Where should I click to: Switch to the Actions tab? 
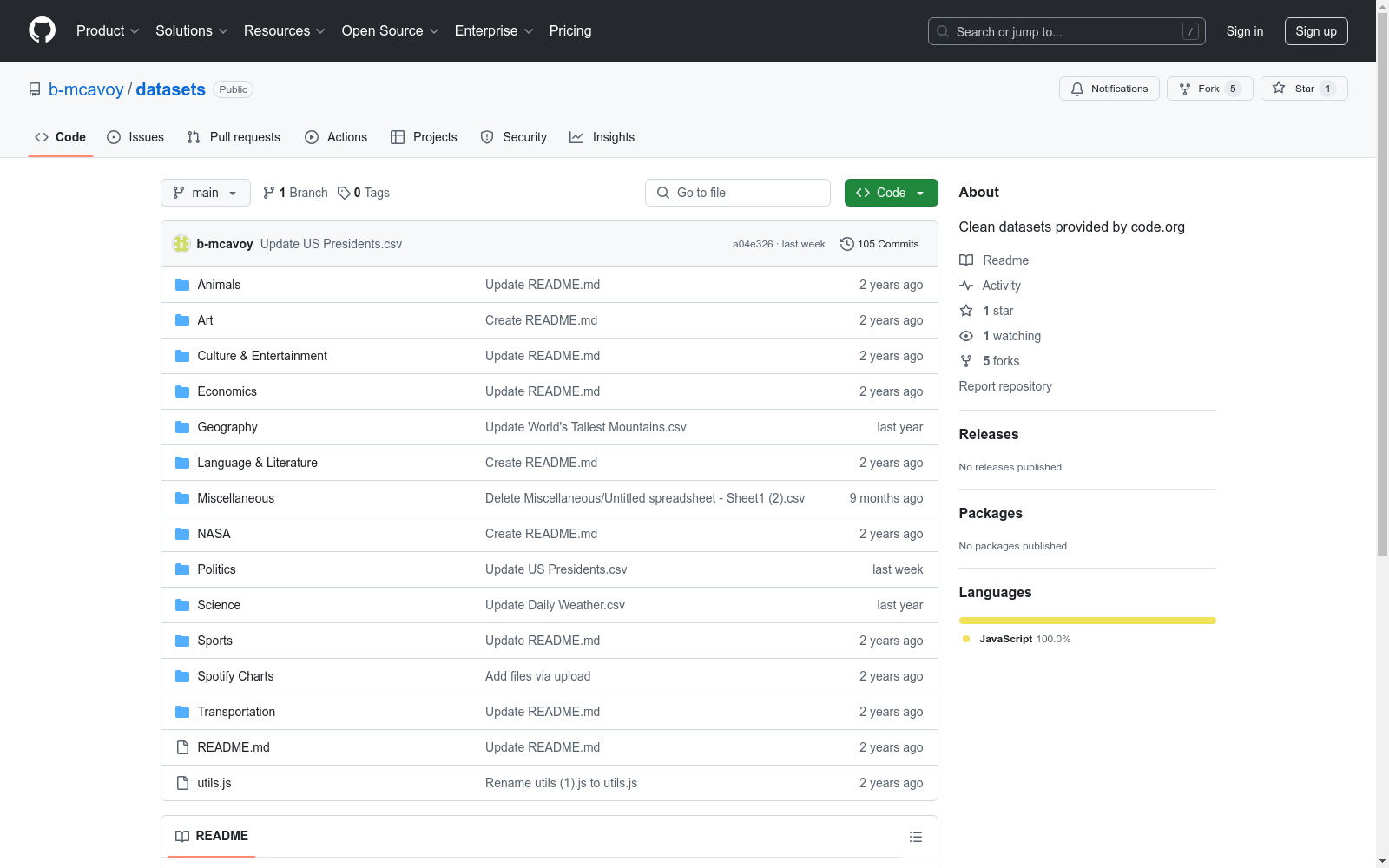(336, 137)
